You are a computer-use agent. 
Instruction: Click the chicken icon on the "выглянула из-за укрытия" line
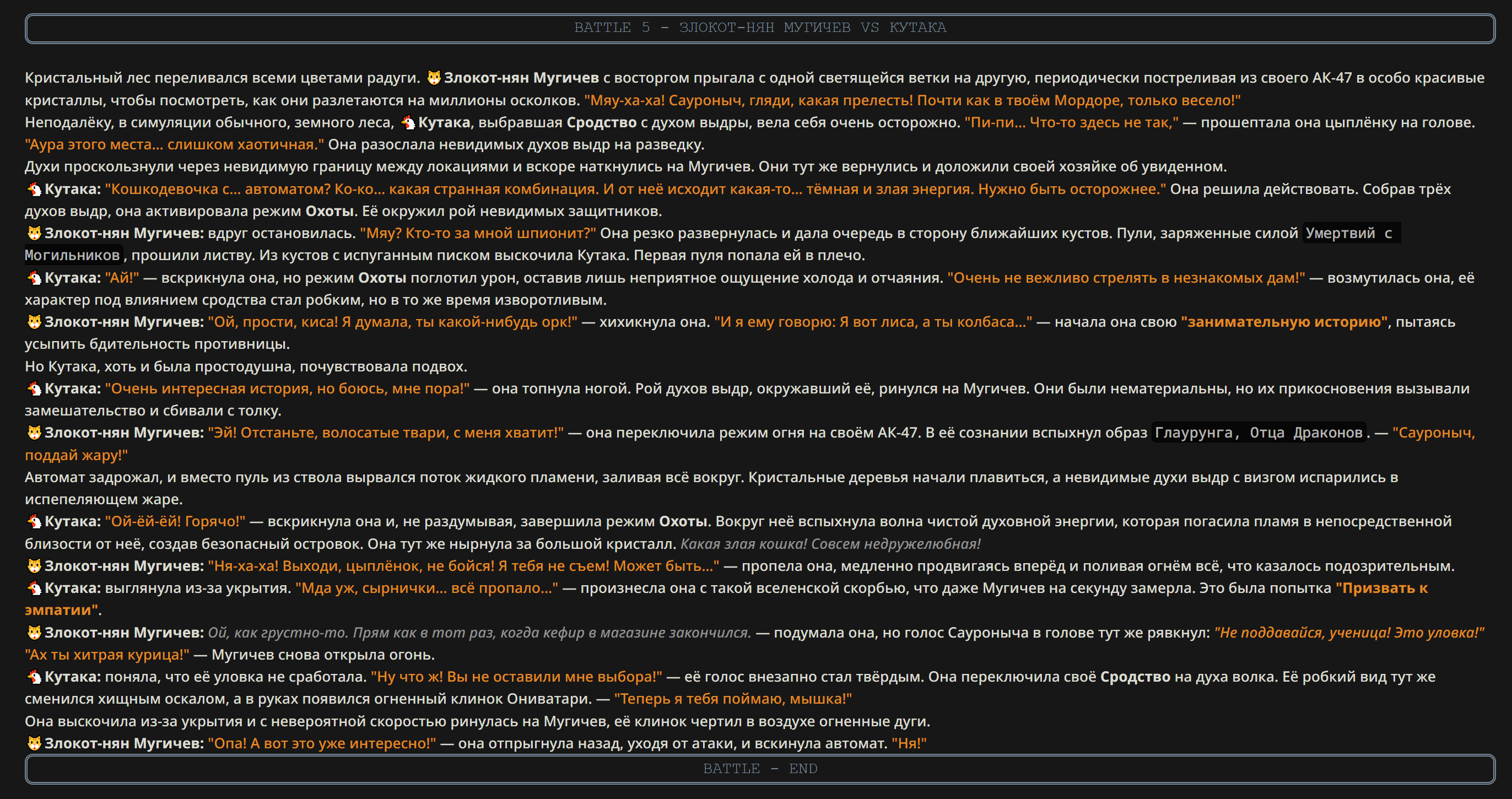click(x=34, y=587)
